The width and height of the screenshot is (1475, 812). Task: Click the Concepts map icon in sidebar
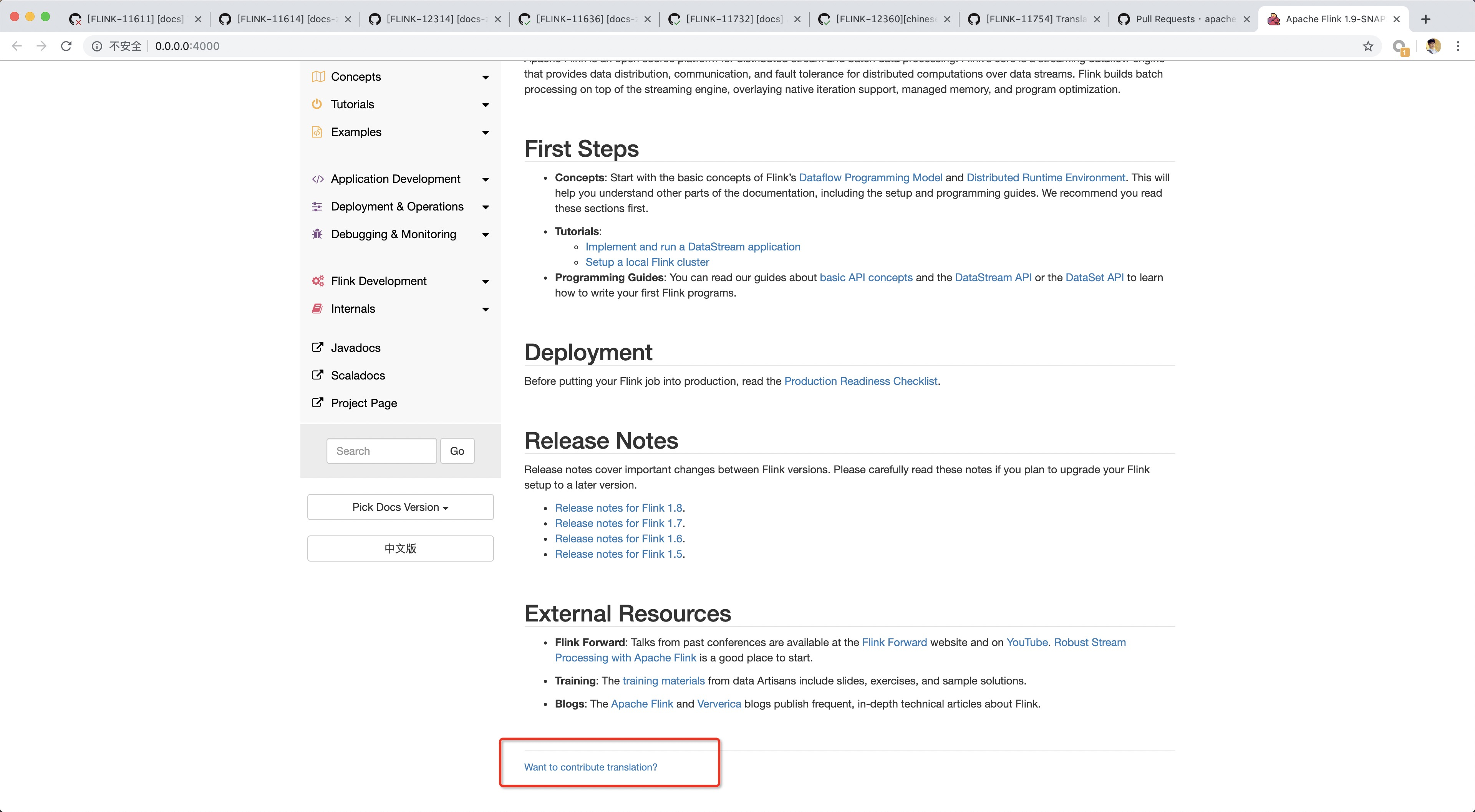pyautogui.click(x=318, y=77)
